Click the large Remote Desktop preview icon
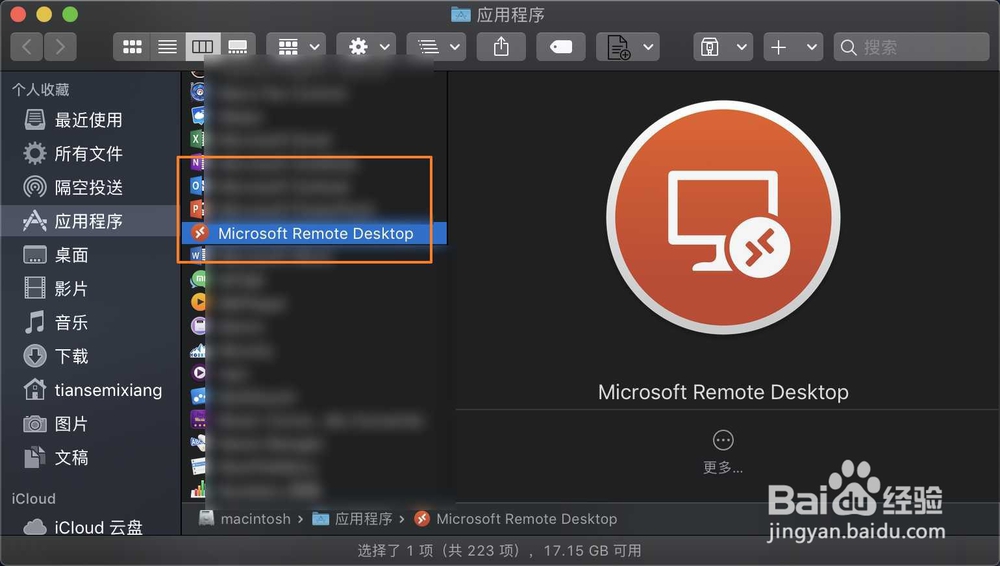1000x566 pixels. click(723, 217)
